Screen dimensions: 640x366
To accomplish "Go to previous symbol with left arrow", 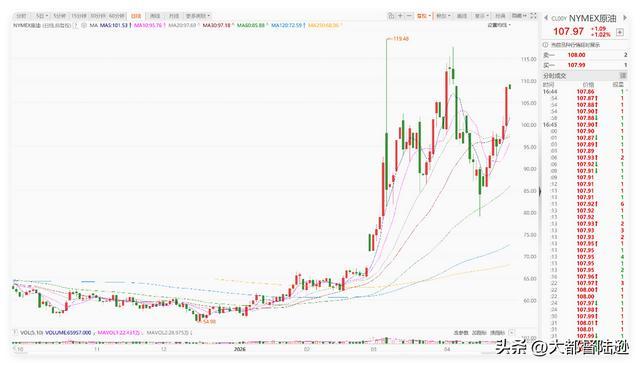I will pos(546,18).
